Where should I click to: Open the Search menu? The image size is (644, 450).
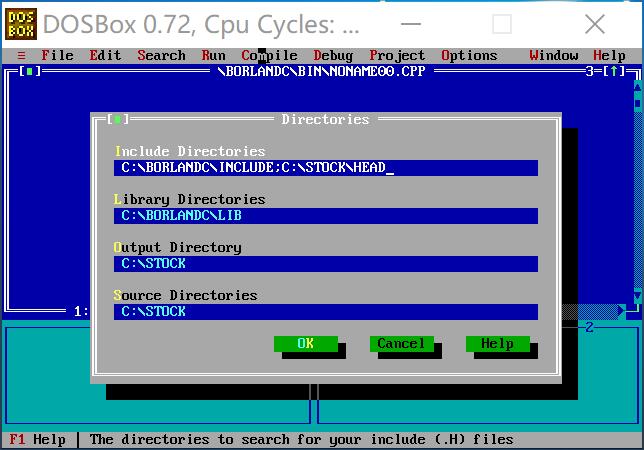click(161, 55)
